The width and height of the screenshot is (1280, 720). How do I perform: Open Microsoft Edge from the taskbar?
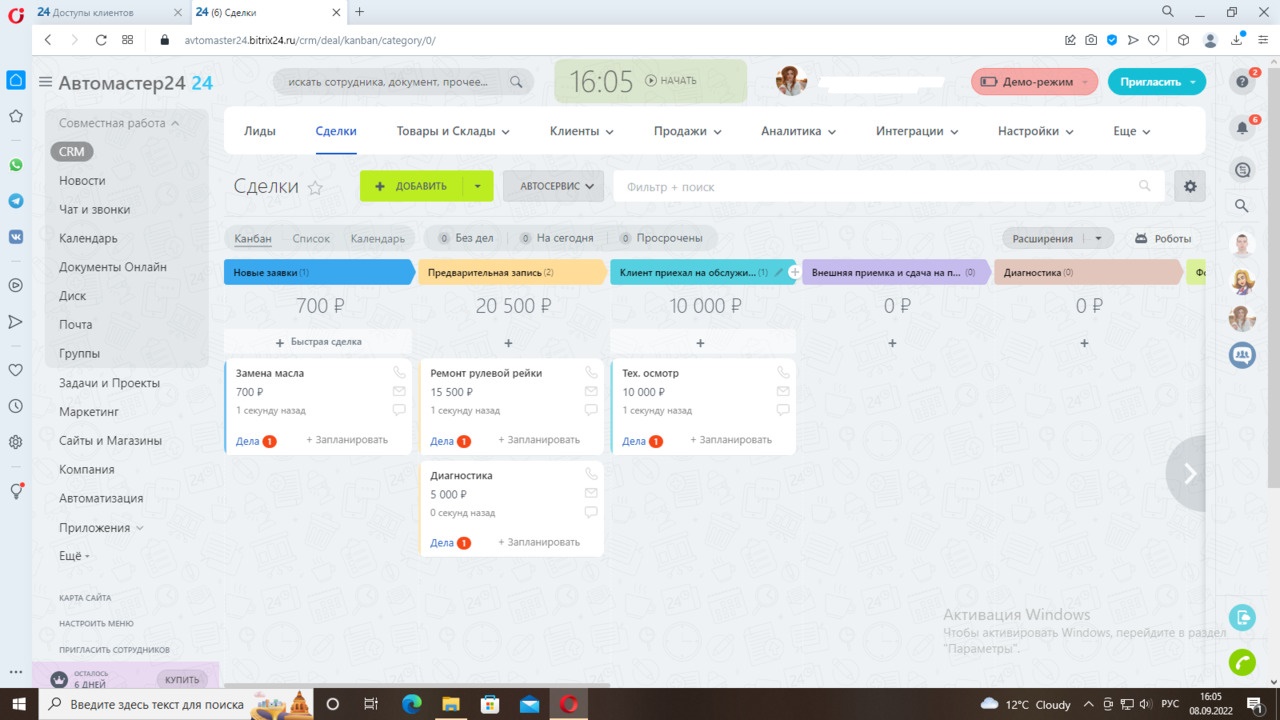click(x=412, y=704)
